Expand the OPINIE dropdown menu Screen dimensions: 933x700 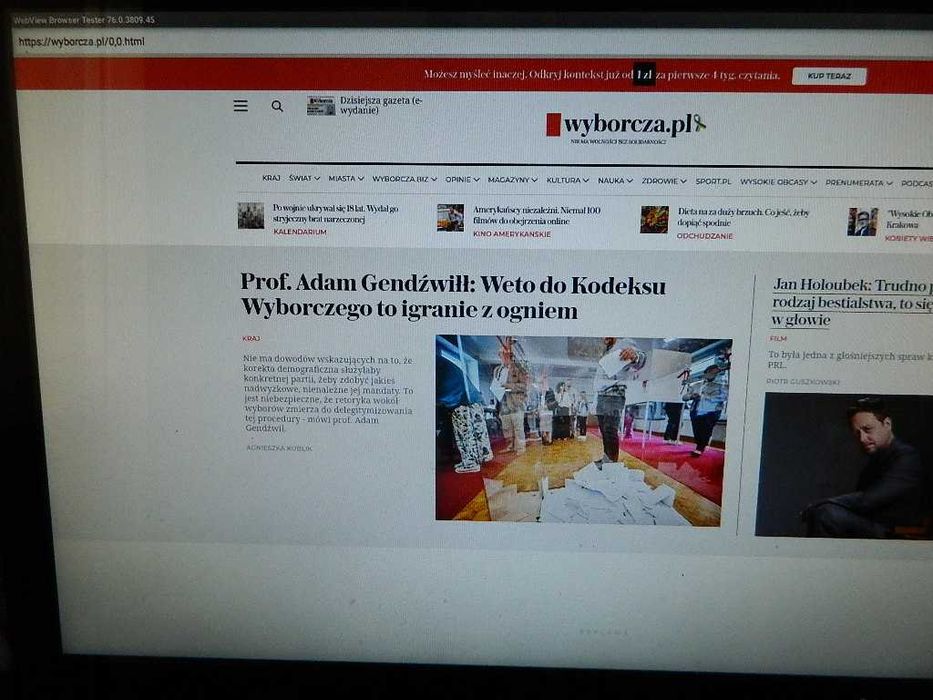coord(462,179)
